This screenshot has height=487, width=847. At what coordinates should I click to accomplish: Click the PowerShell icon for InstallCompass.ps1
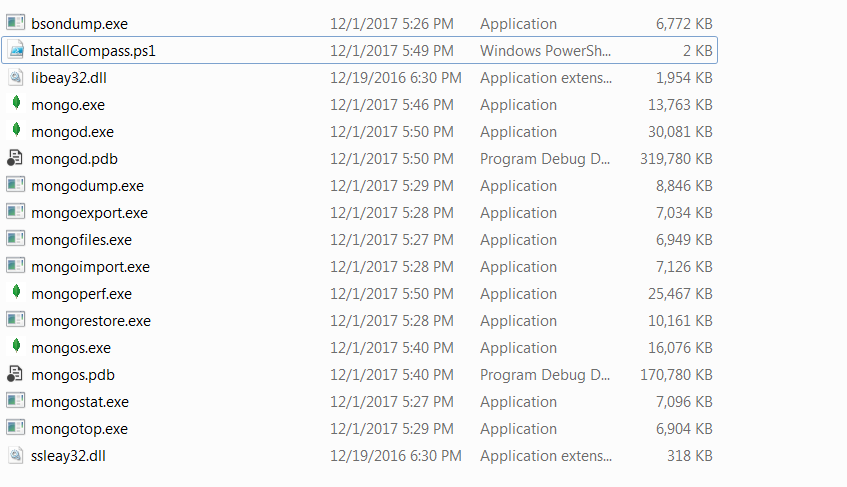(15, 50)
